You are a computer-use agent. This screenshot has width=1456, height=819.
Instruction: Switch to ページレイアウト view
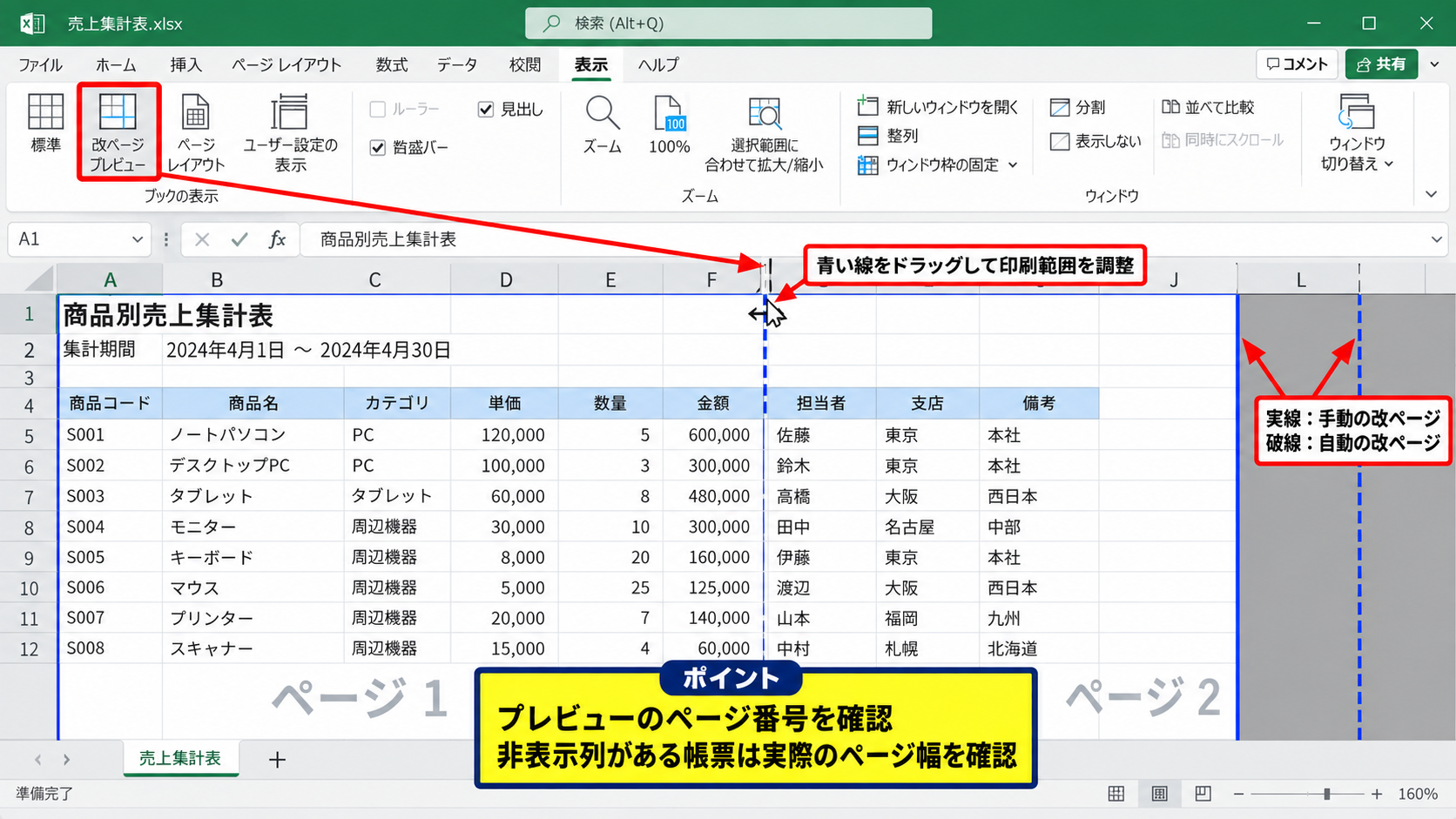196,133
